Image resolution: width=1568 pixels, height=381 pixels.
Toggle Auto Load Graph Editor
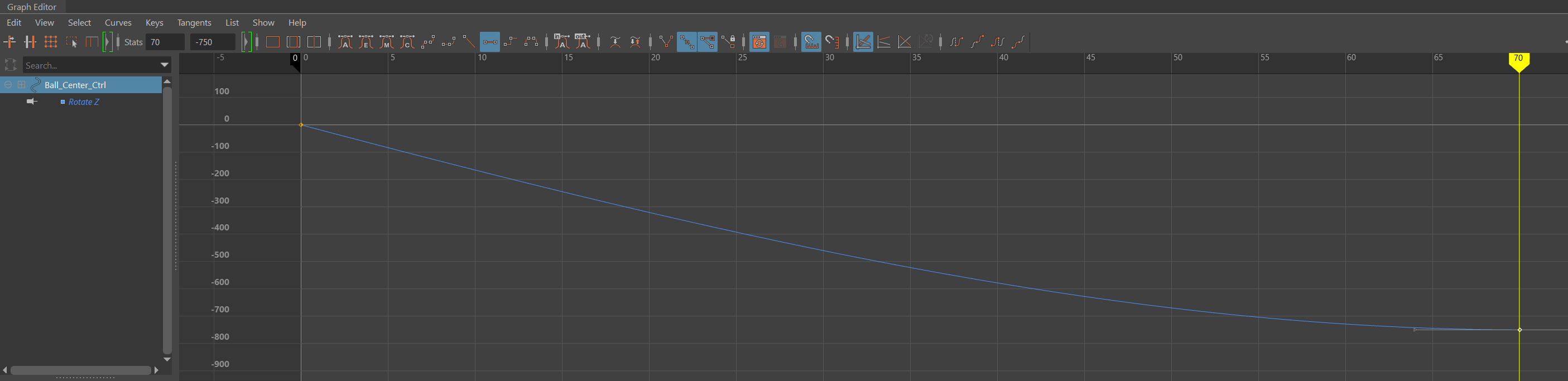point(759,42)
